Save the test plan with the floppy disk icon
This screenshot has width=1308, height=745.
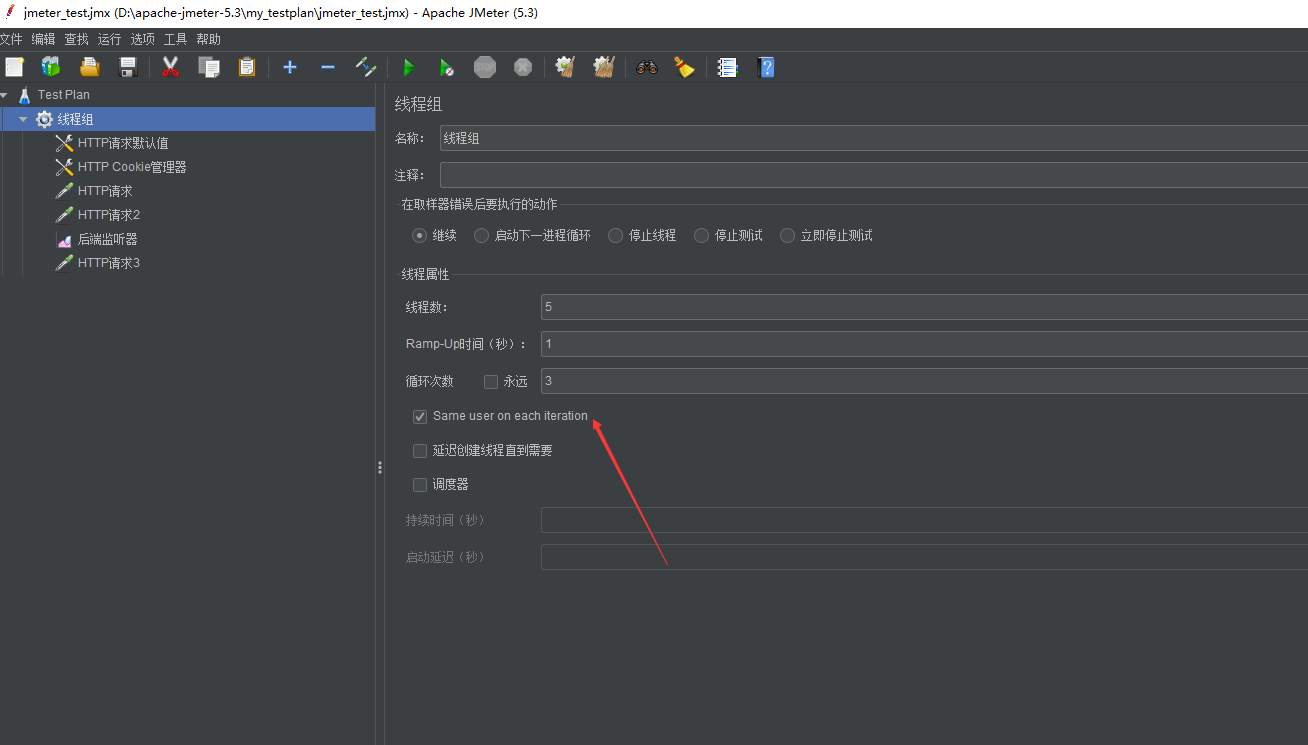[127, 67]
